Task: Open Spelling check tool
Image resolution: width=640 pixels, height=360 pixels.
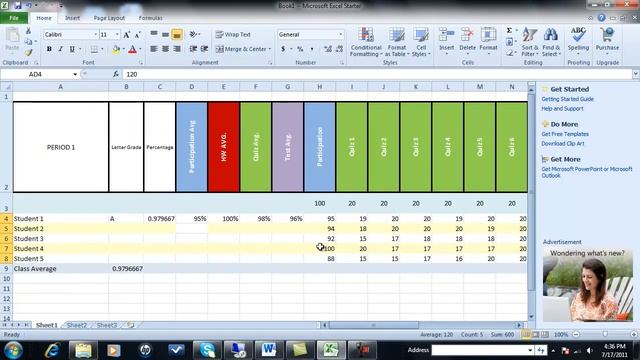Action: click(578, 40)
